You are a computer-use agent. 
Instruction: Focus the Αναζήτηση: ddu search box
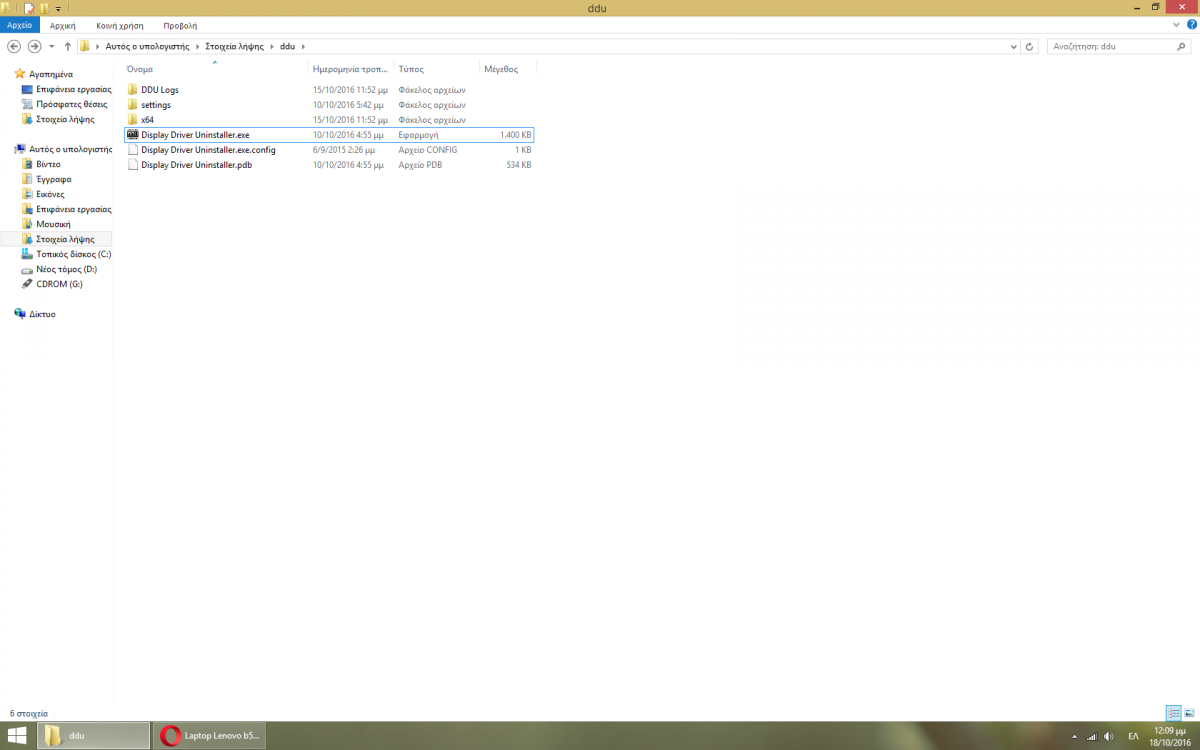tap(1110, 46)
